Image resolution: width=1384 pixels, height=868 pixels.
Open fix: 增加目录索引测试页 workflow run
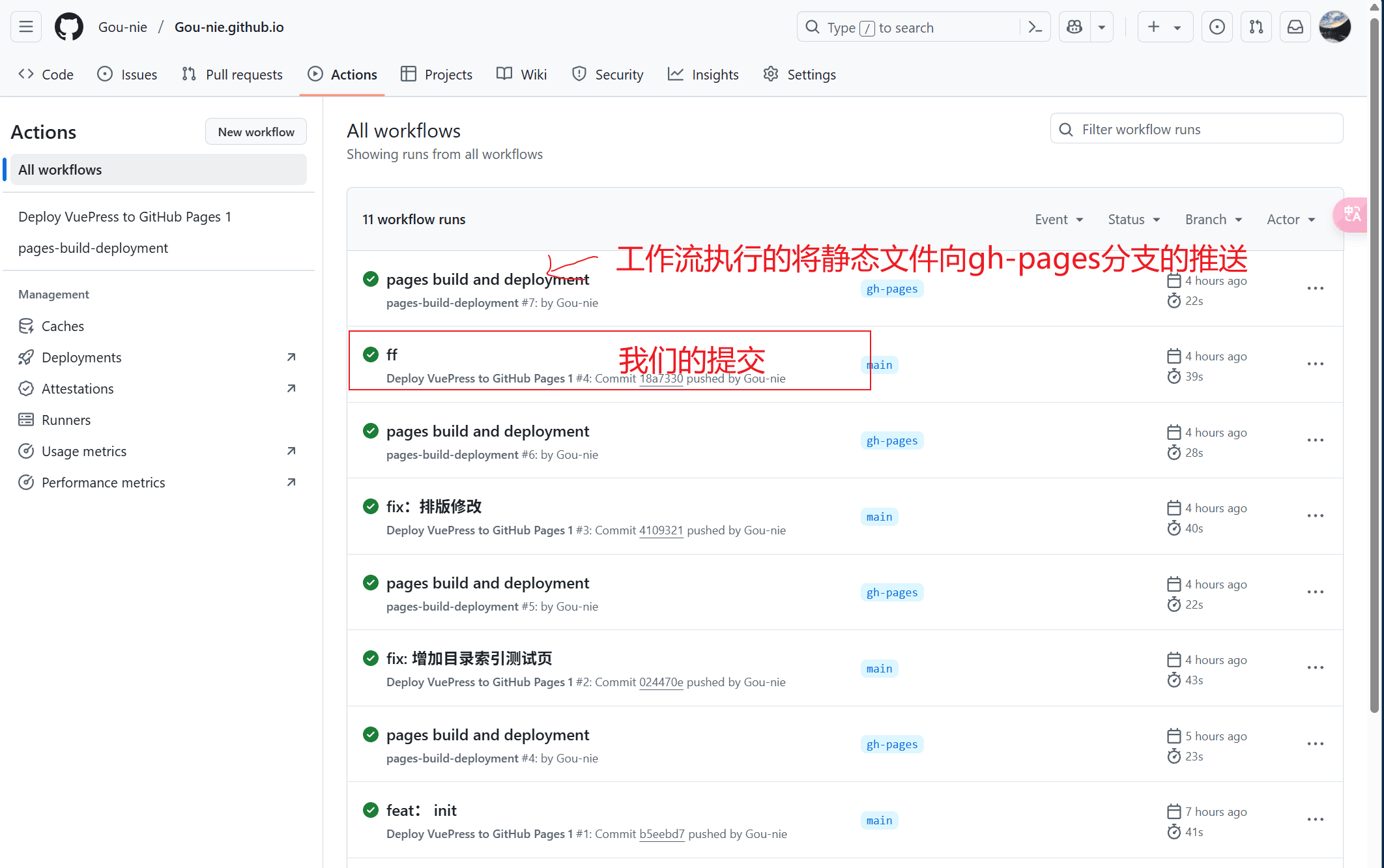pos(469,659)
